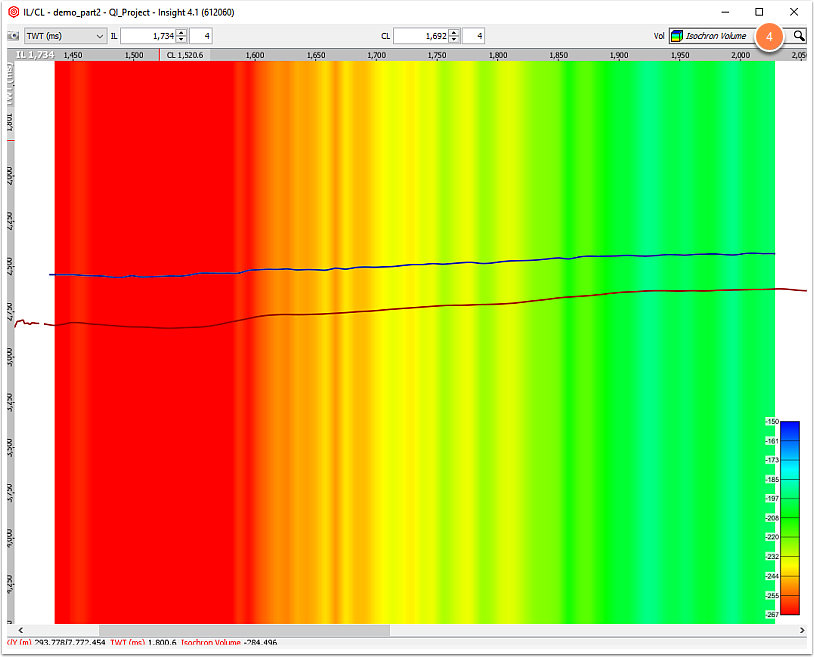The image size is (814, 657).
Task: Click the color bar legend
Action: coord(790,517)
